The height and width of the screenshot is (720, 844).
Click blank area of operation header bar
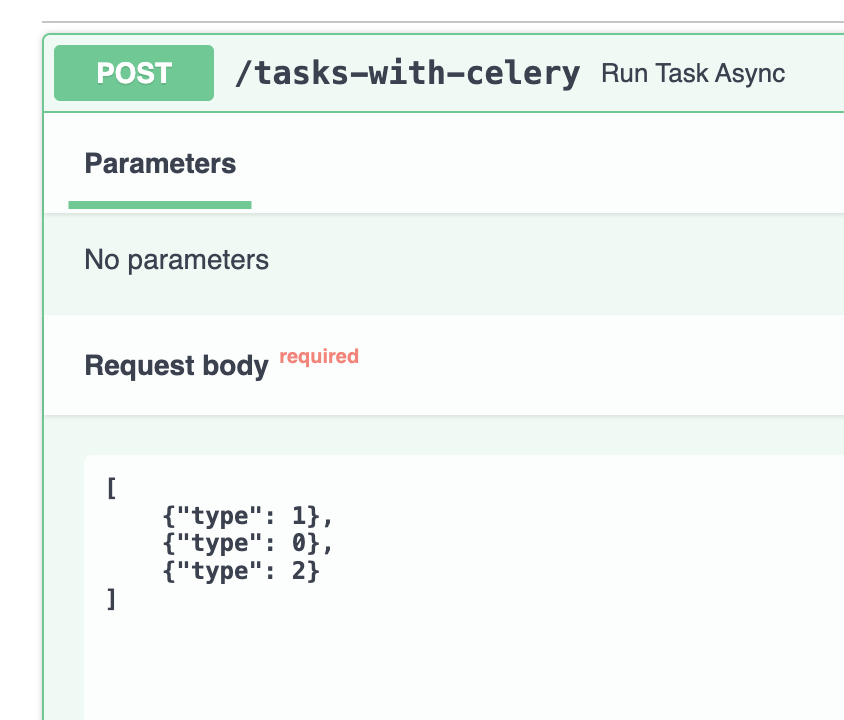(815, 73)
